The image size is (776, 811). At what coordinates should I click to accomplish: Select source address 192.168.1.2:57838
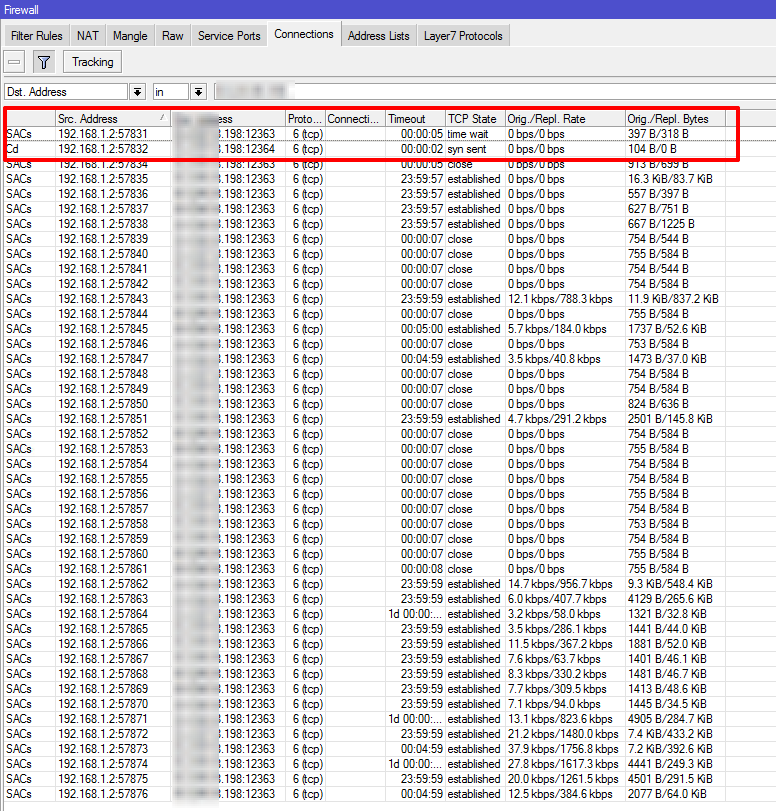(x=103, y=224)
